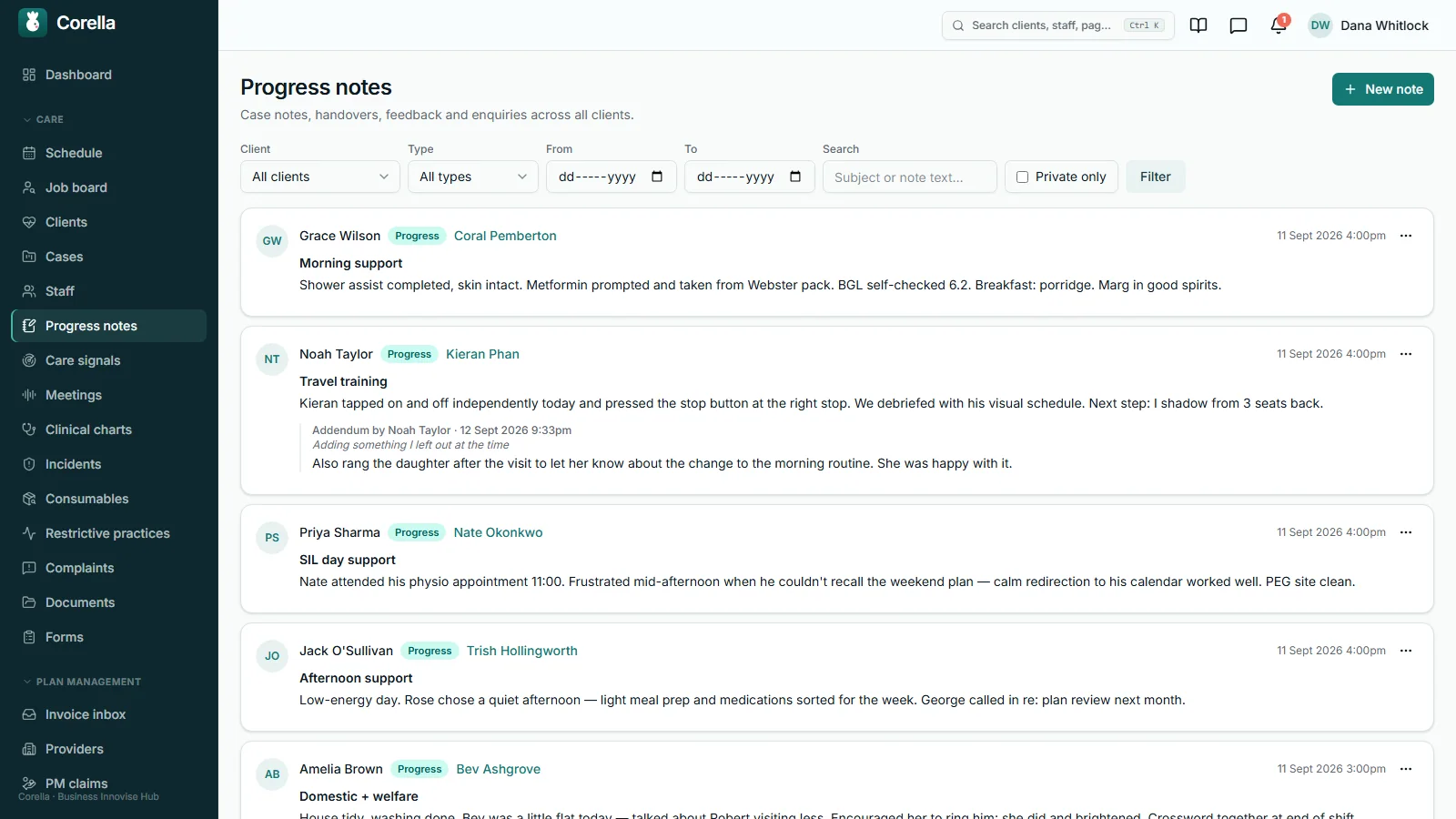Select the 'Travel training' note subject
1456x819 pixels.
coord(343,381)
